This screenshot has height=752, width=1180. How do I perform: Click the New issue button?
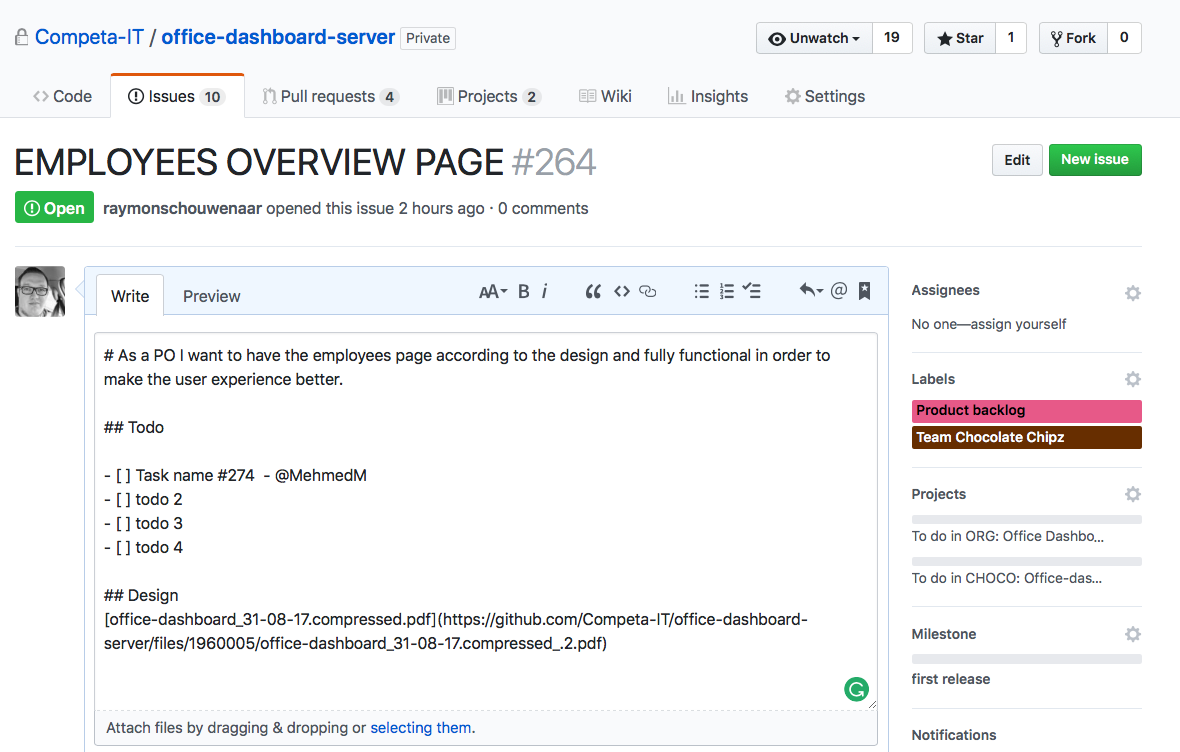click(1095, 160)
